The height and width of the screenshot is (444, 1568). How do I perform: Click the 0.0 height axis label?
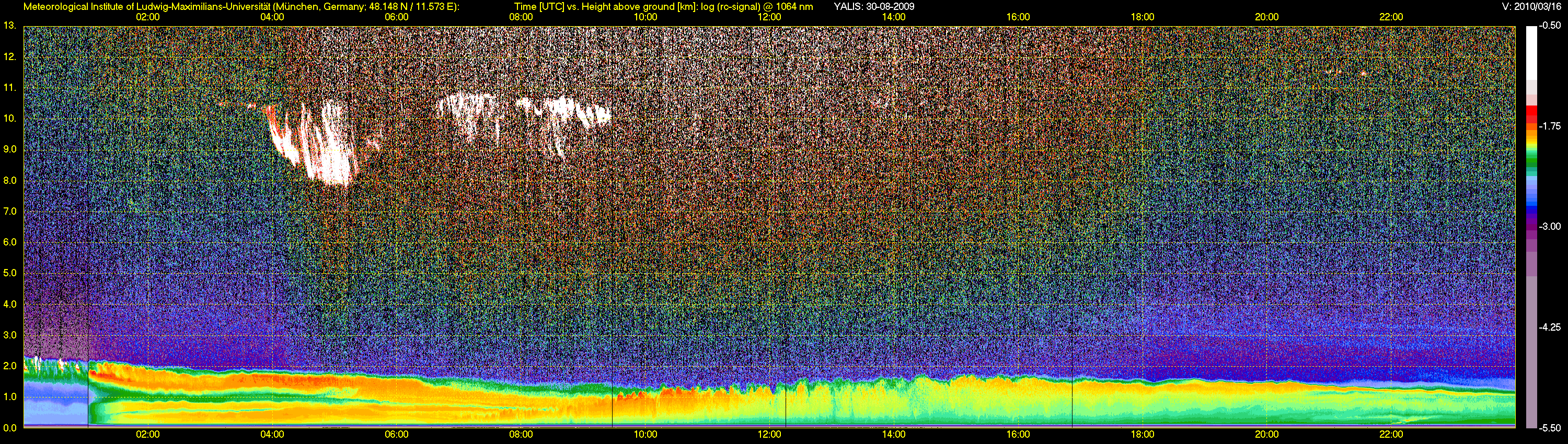point(10,428)
